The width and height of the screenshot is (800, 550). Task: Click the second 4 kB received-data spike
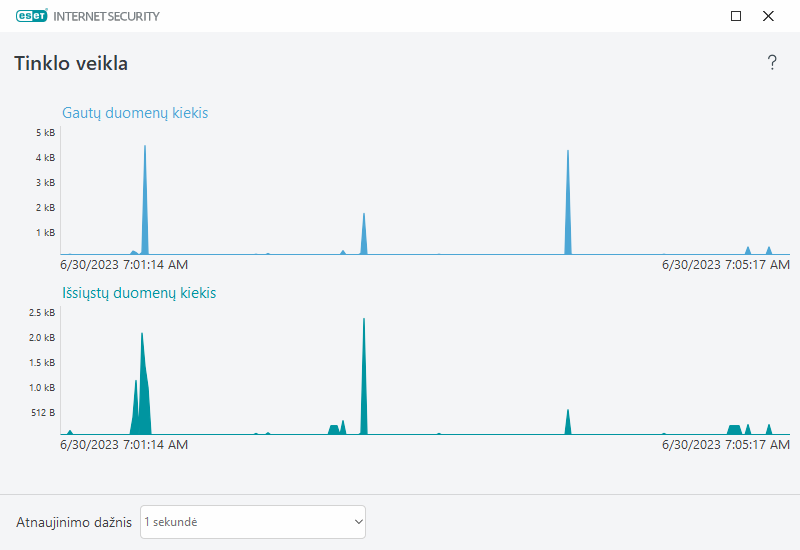(568, 202)
